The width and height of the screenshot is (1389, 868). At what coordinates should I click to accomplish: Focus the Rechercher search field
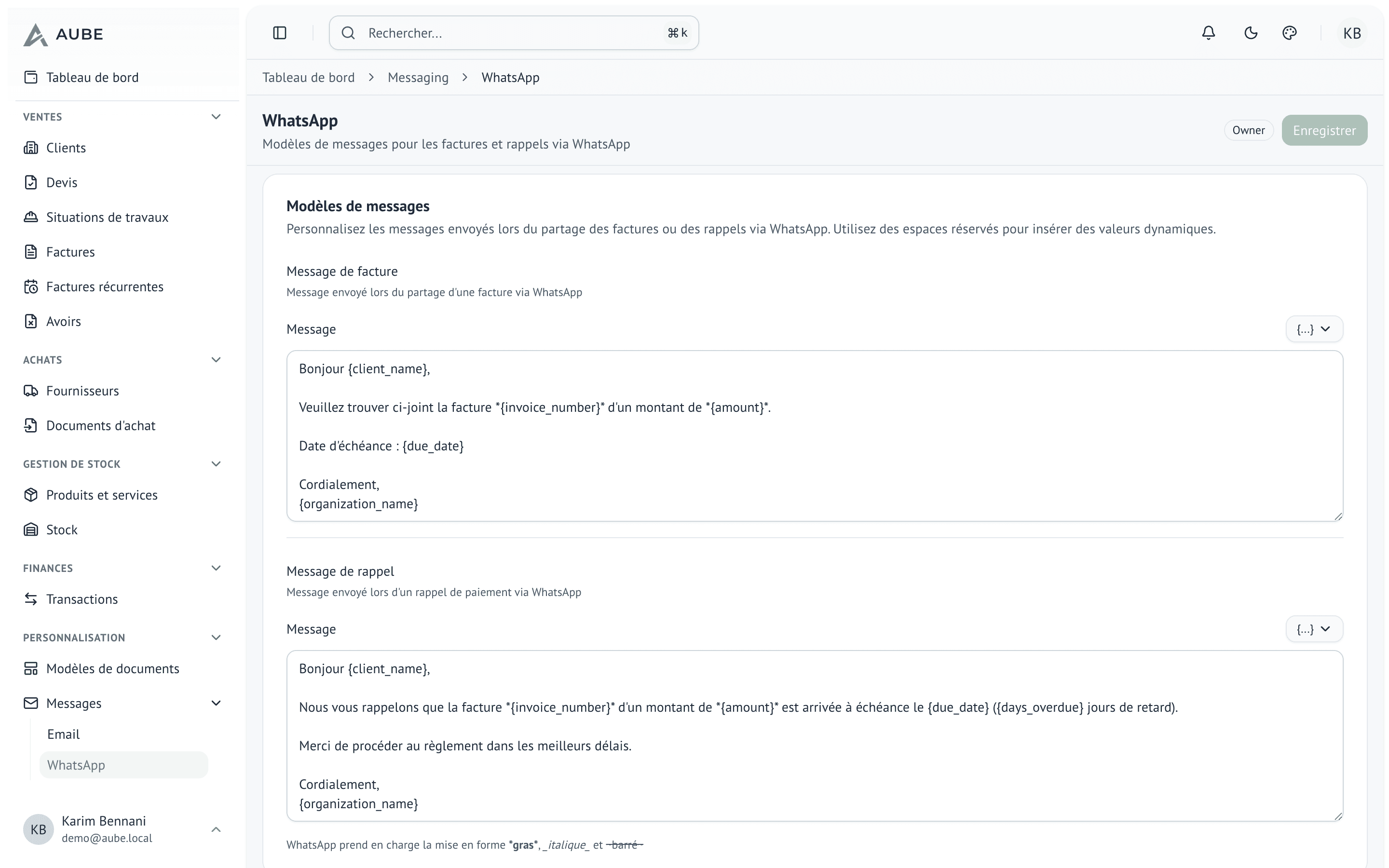[514, 33]
